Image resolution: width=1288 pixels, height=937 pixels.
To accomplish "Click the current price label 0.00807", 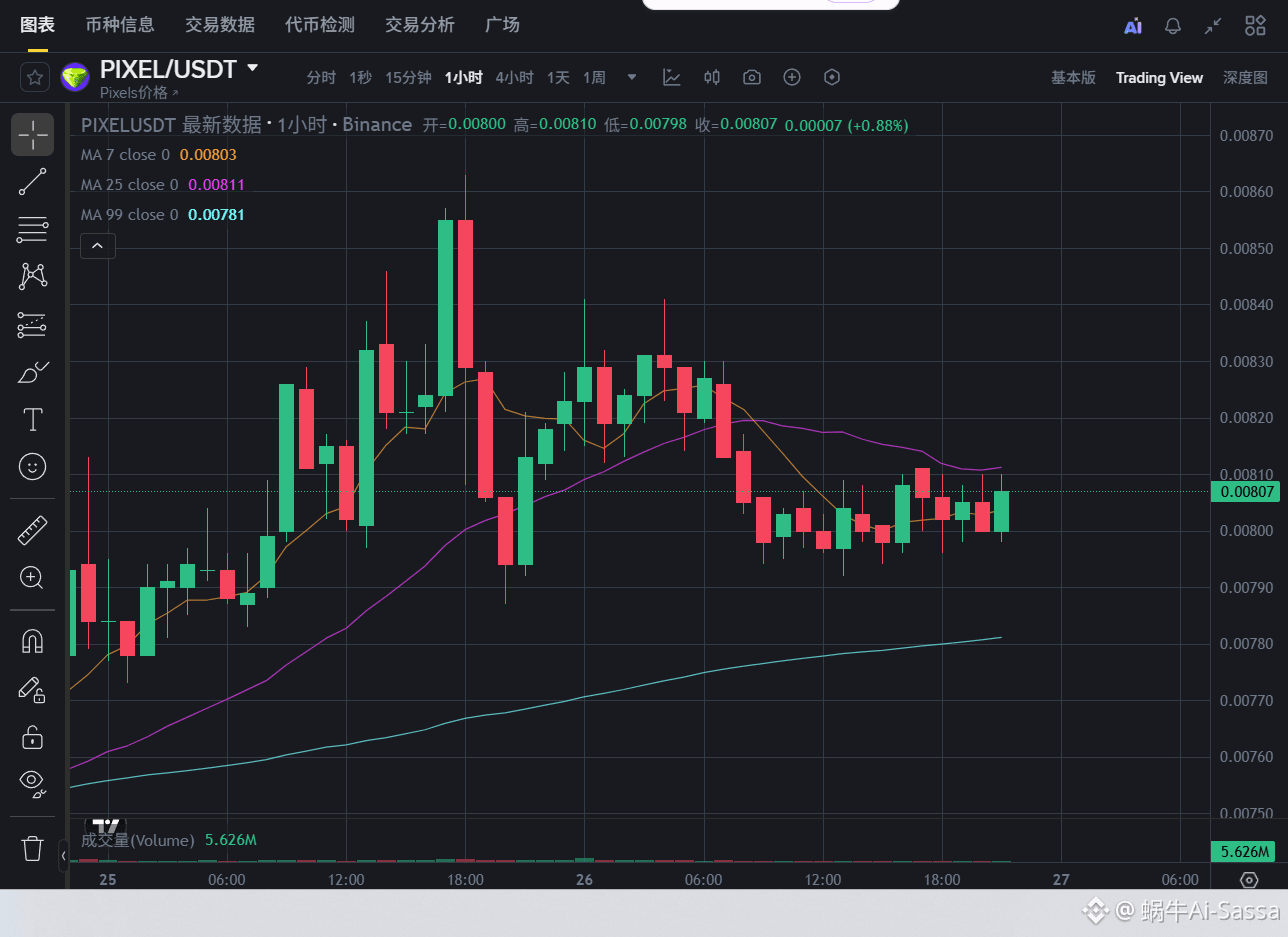I will (1245, 491).
